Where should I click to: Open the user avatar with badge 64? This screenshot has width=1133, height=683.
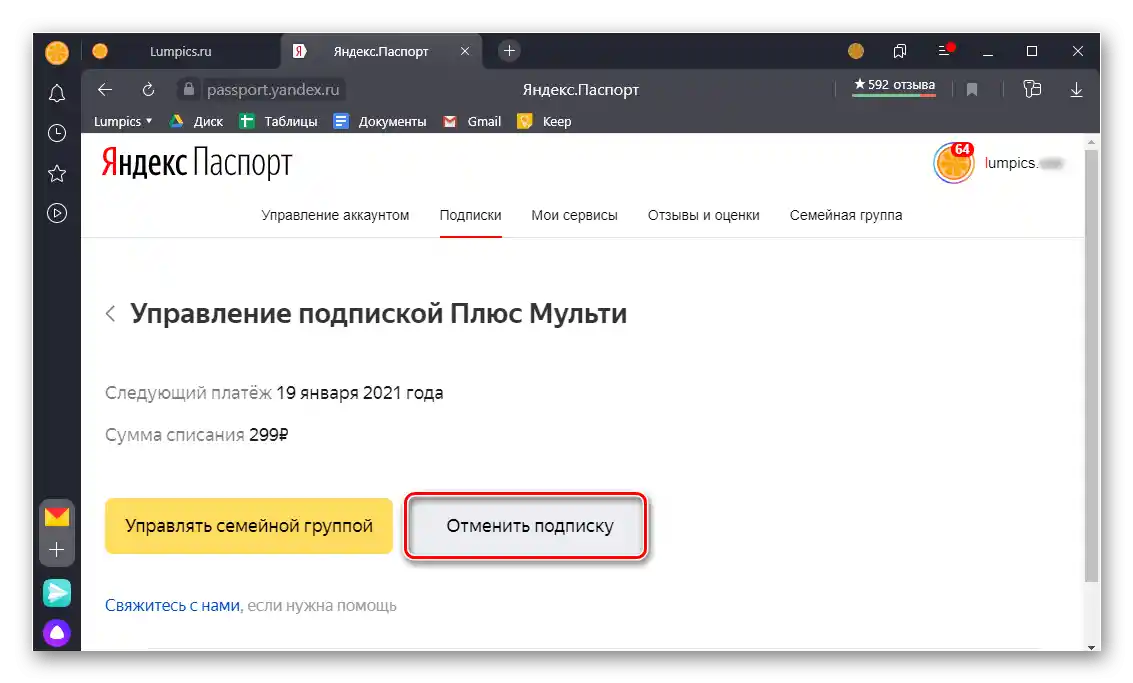[954, 163]
